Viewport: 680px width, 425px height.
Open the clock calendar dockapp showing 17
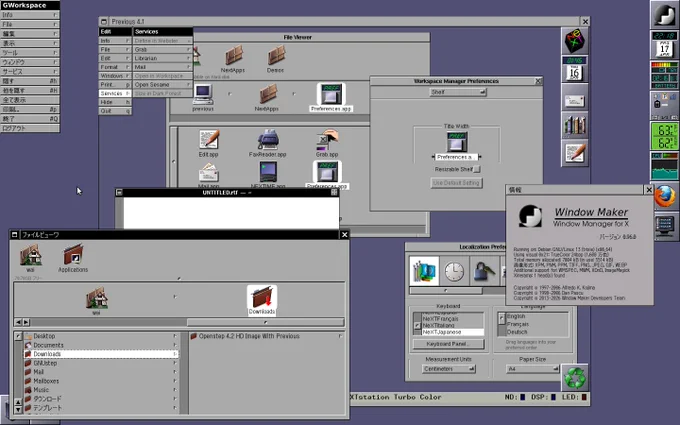tap(664, 44)
